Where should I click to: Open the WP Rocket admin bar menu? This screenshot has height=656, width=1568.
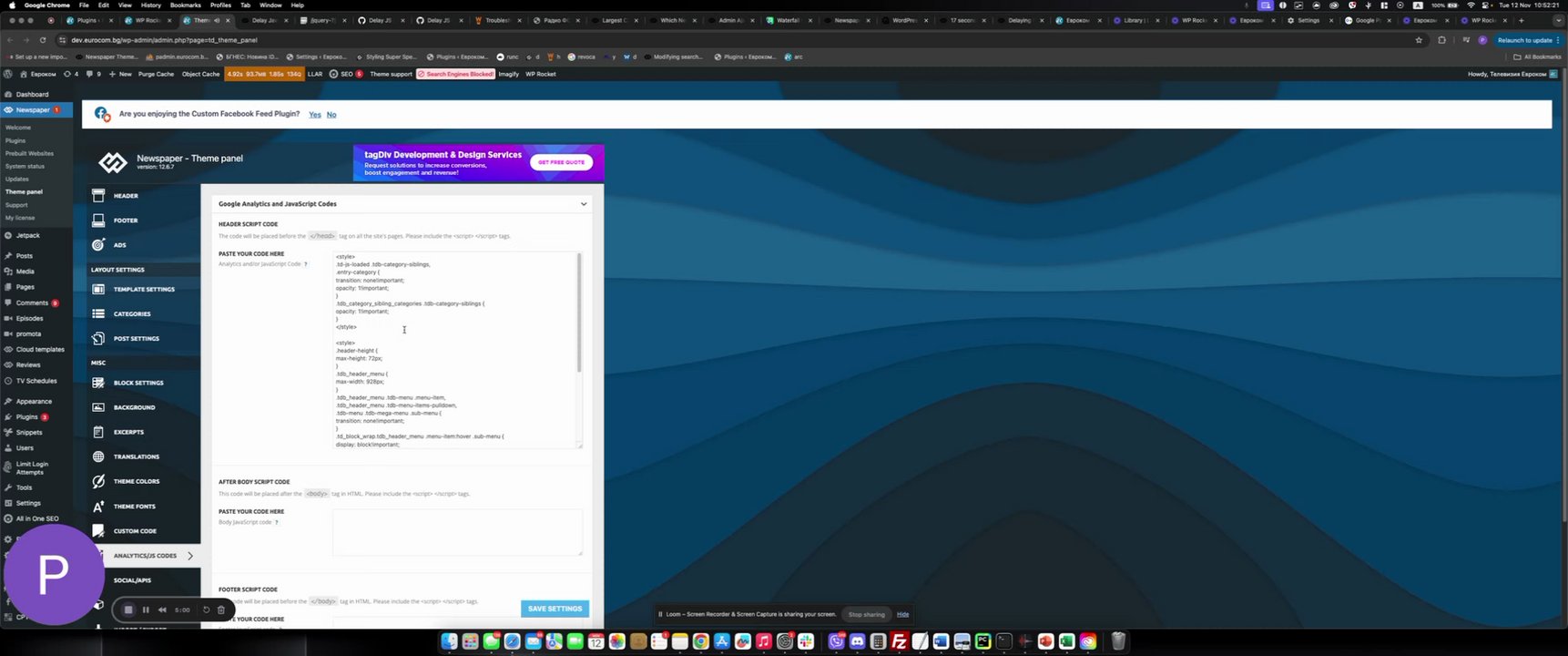[x=541, y=74]
